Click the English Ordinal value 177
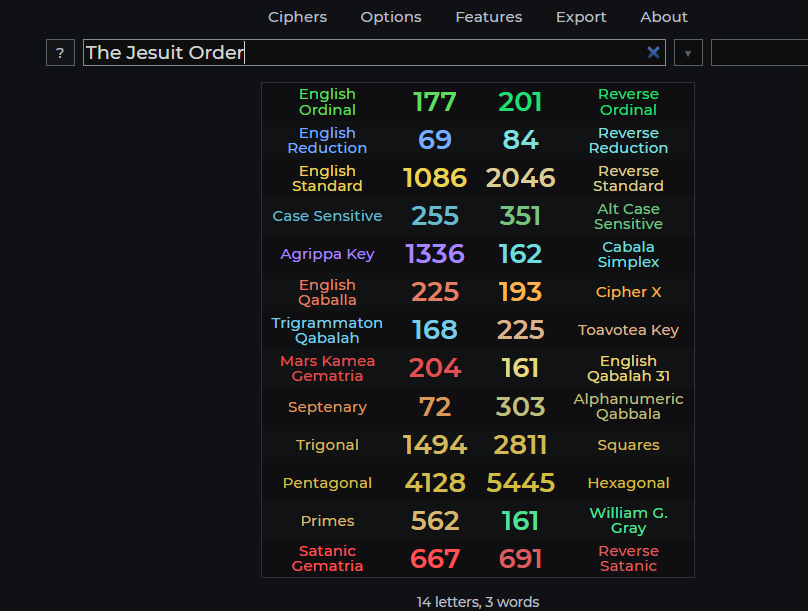Image resolution: width=808 pixels, height=611 pixels. point(435,102)
